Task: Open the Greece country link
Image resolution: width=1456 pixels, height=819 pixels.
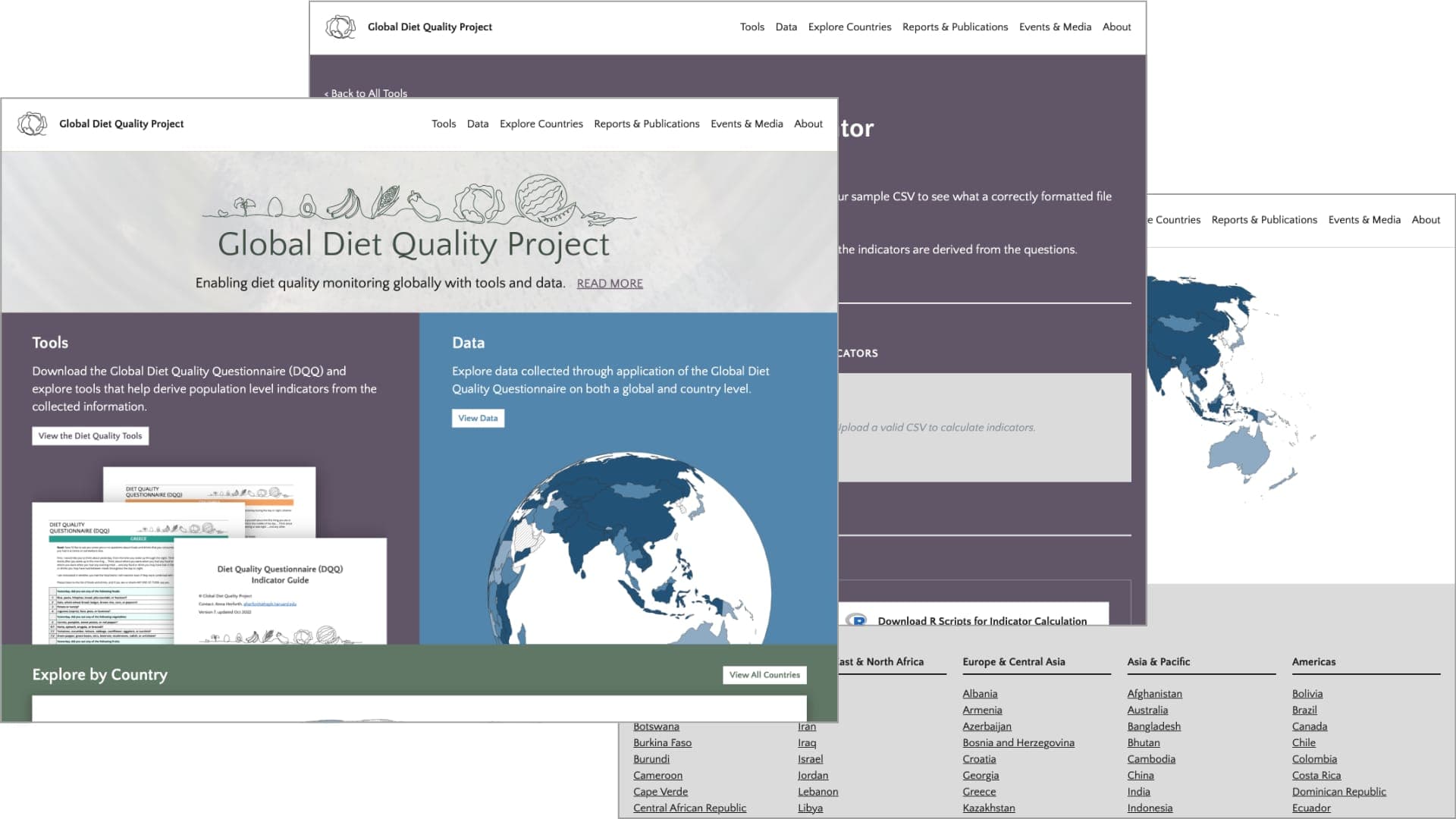Action: (x=979, y=792)
